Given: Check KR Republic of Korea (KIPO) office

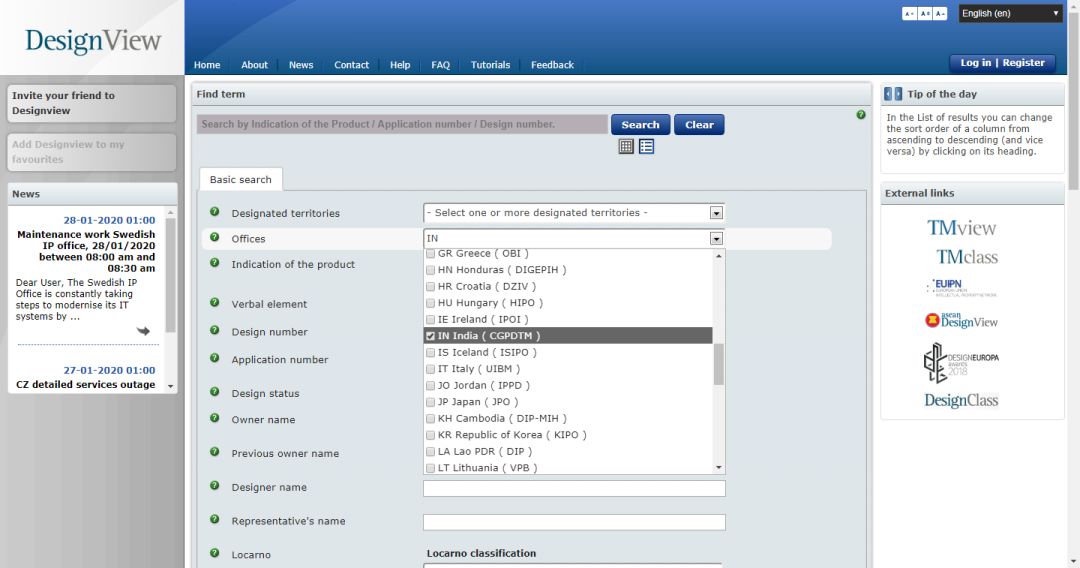Looking at the screenshot, I should point(430,435).
